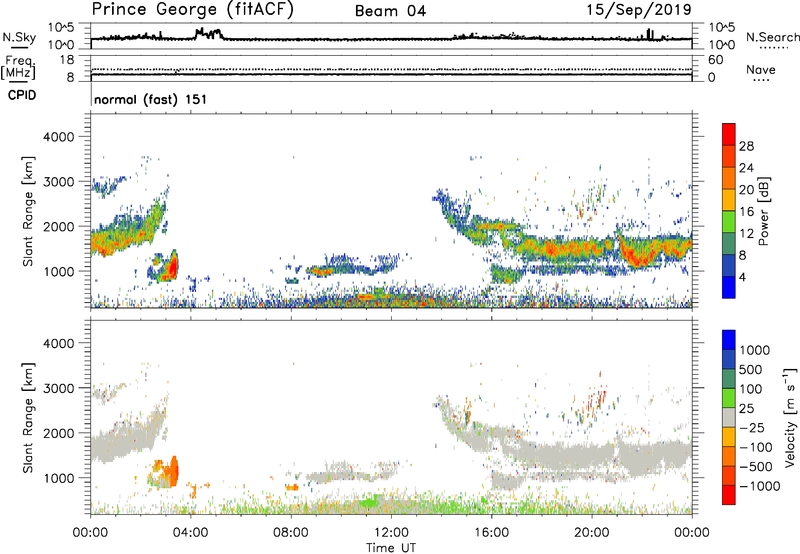Click the '4000' tick label on the power panel
The height and width of the screenshot is (554, 800).
[x=58, y=136]
